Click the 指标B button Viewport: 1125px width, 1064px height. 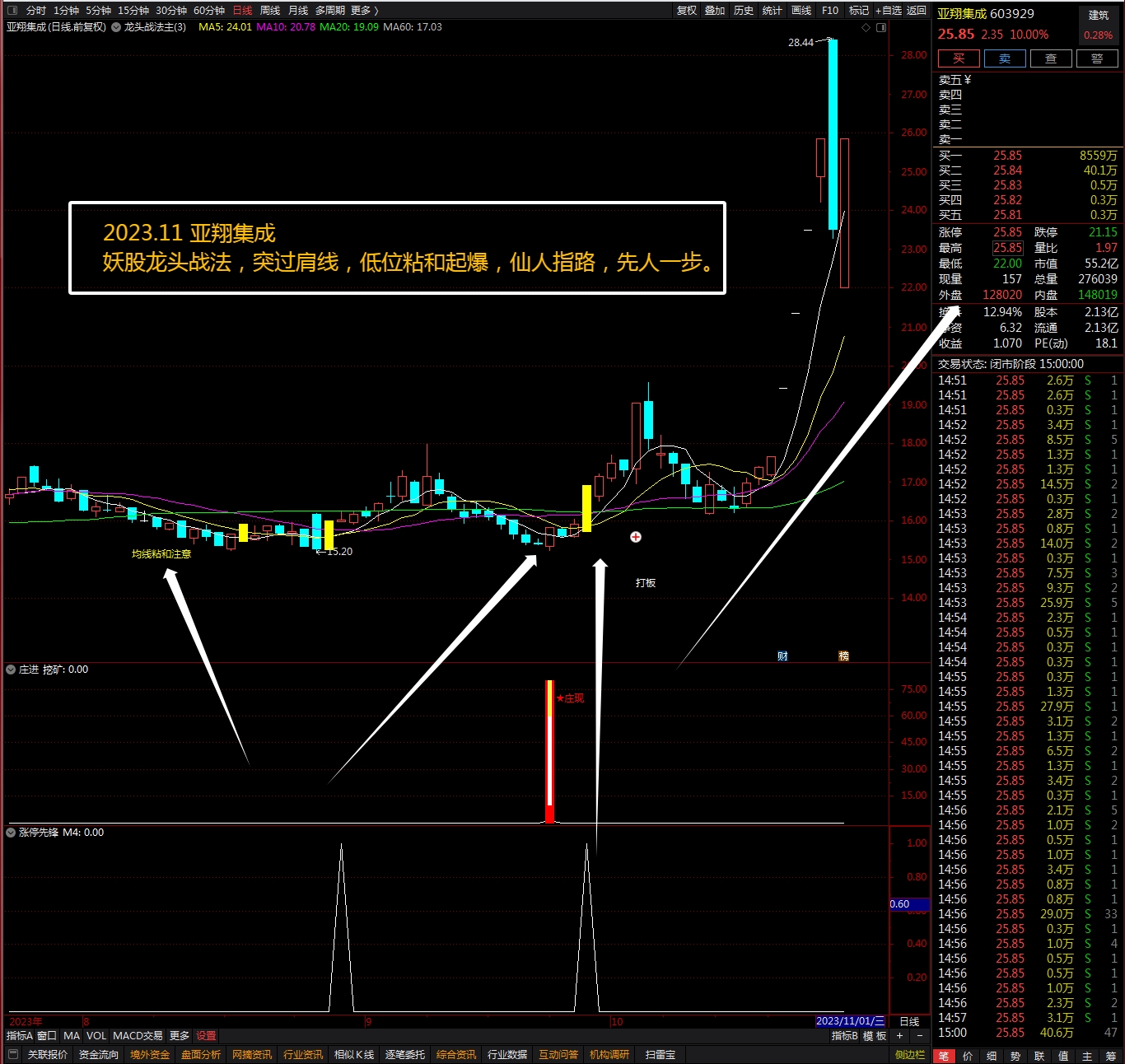844,1036
